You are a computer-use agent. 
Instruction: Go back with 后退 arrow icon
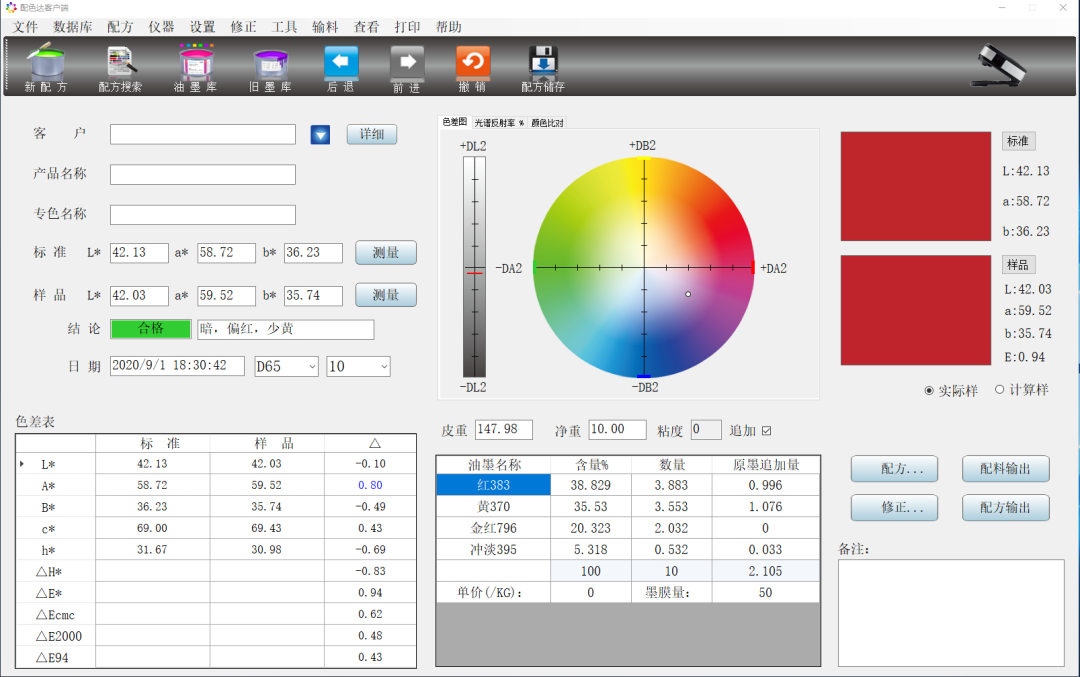click(340, 66)
